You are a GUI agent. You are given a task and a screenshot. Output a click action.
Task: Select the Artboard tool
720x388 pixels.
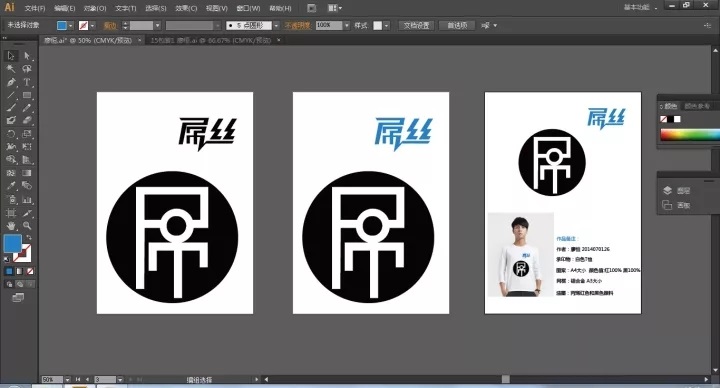11,213
